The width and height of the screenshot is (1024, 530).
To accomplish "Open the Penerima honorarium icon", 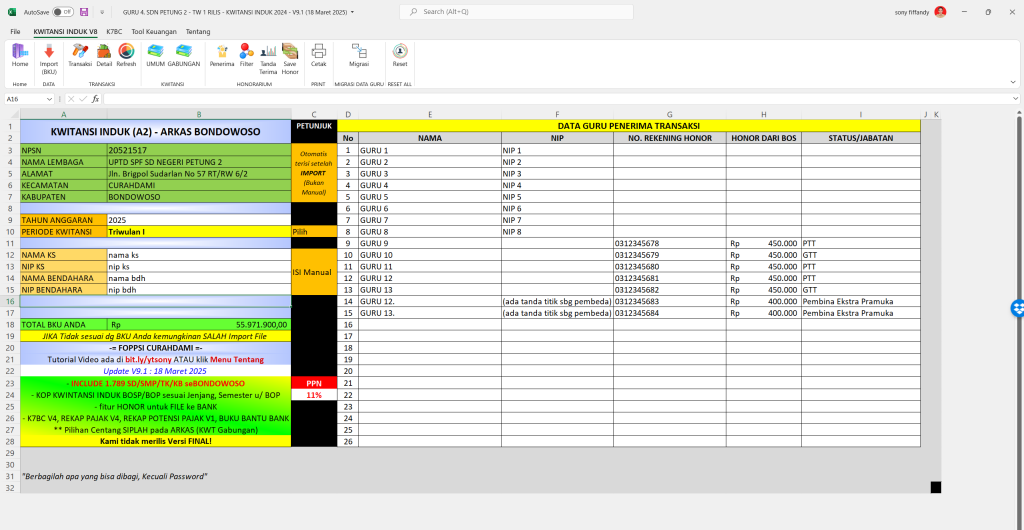I will tap(221, 57).
